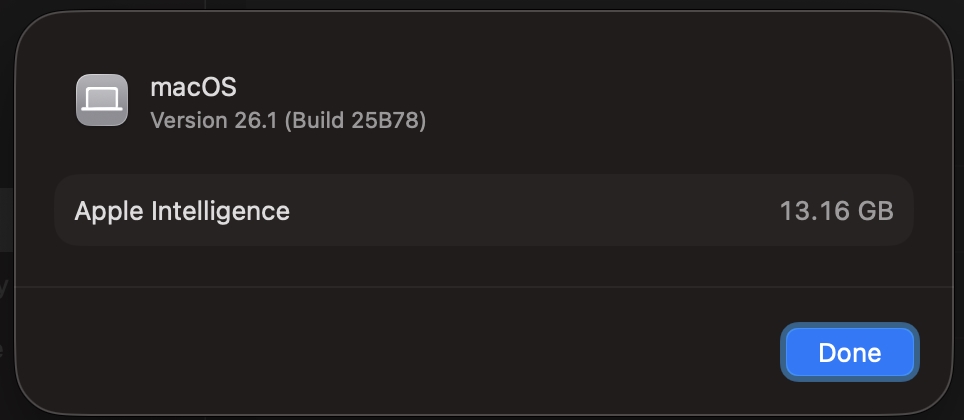This screenshot has height=420, width=964.
Task: Click the macOS laptop icon
Action: [x=102, y=100]
